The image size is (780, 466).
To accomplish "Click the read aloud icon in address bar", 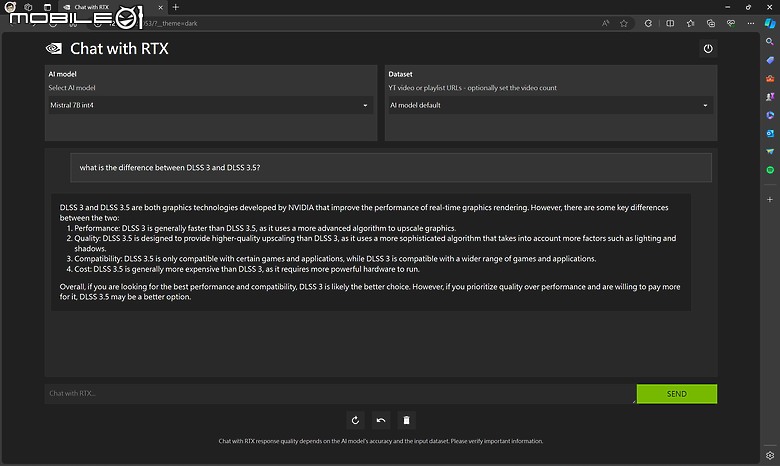I will point(605,23).
